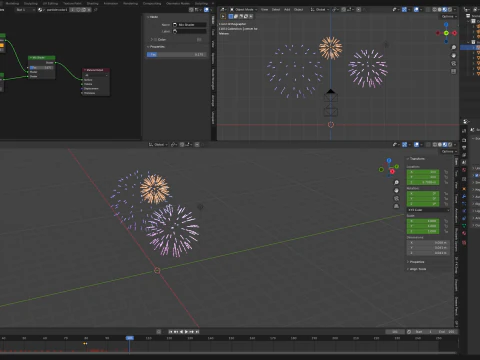Collapse the Transform panel expander
The image size is (480, 360).
point(408,159)
